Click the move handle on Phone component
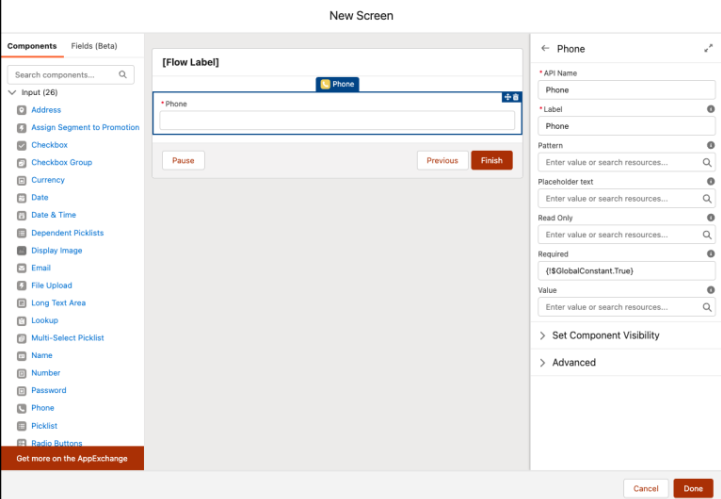This screenshot has width=721, height=499. pyautogui.click(x=508, y=97)
